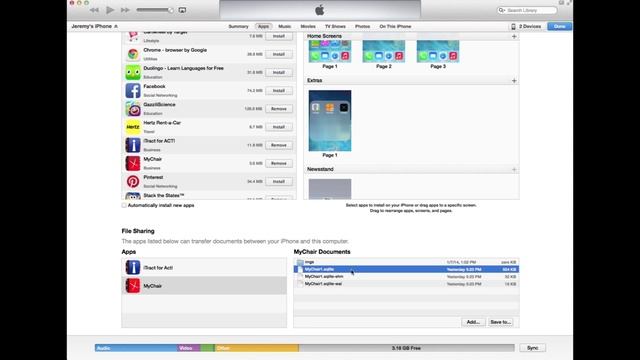
Task: Open the Music tab
Action: (284, 27)
